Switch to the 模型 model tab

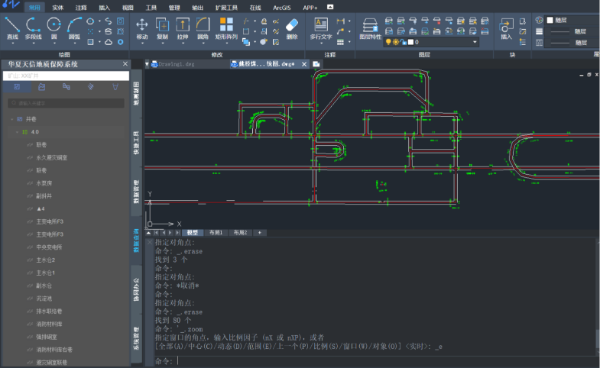[x=192, y=233]
